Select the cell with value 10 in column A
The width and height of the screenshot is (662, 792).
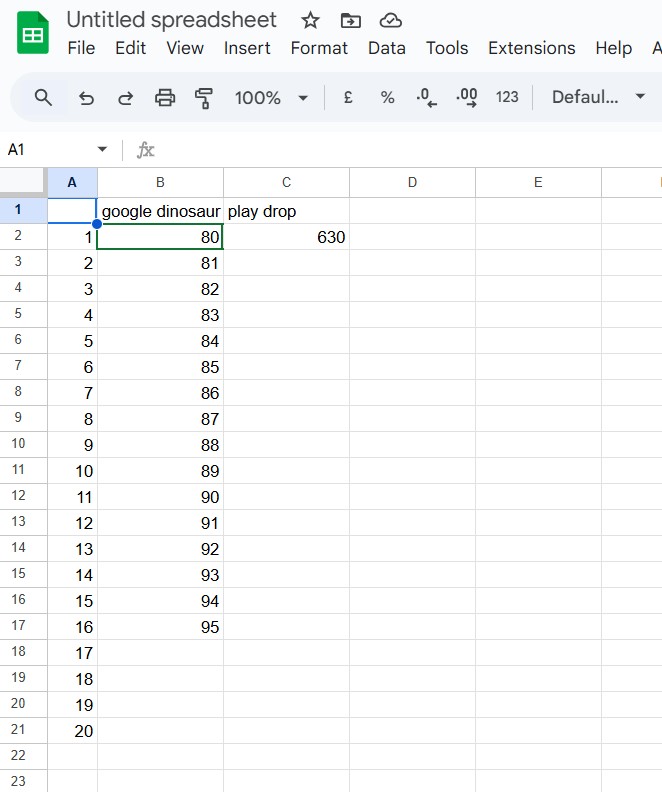pyautogui.click(x=72, y=471)
